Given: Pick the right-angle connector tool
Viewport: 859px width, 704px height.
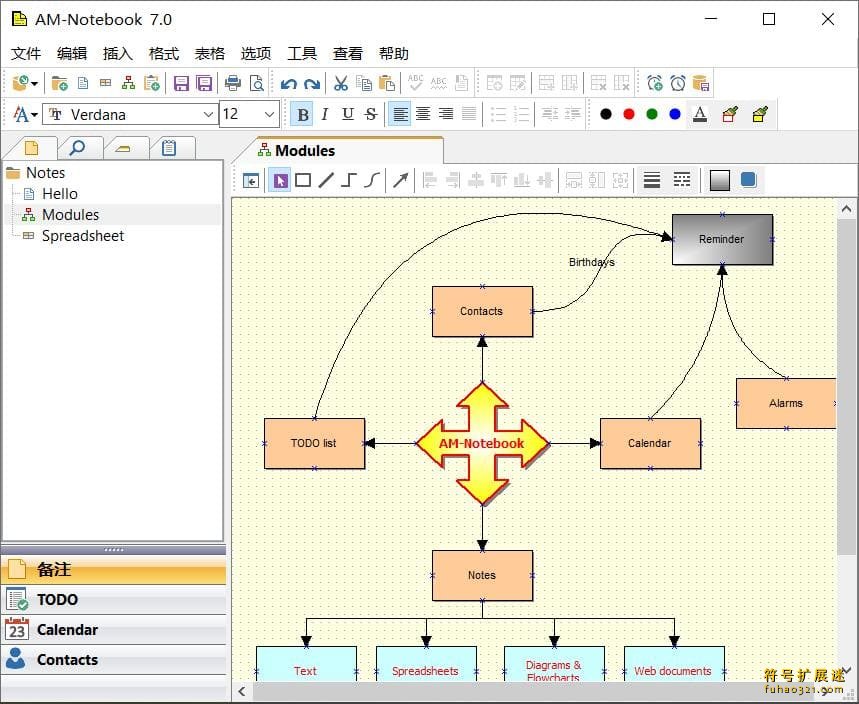Looking at the screenshot, I should tap(349, 180).
